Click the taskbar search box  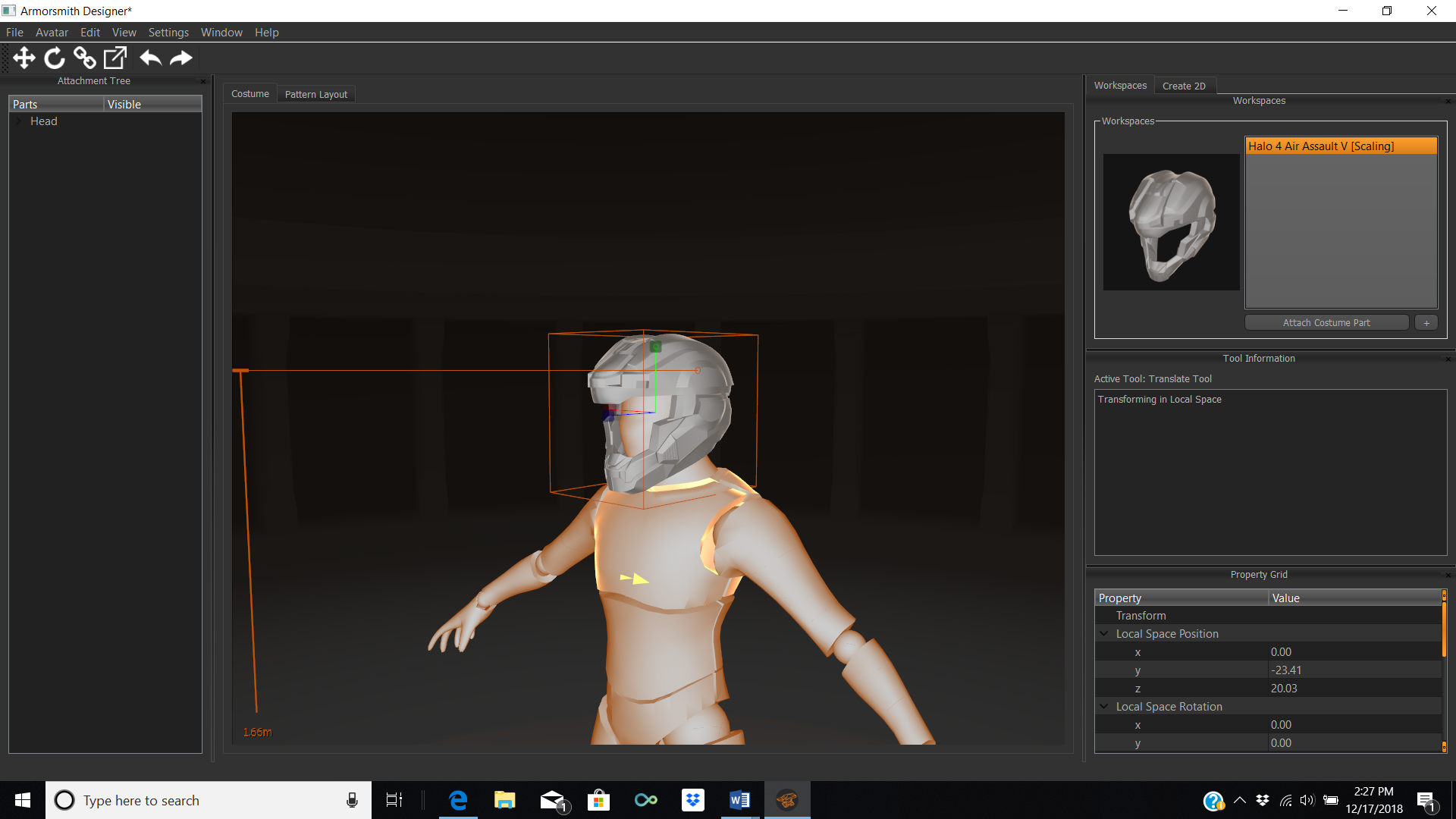pos(209,800)
